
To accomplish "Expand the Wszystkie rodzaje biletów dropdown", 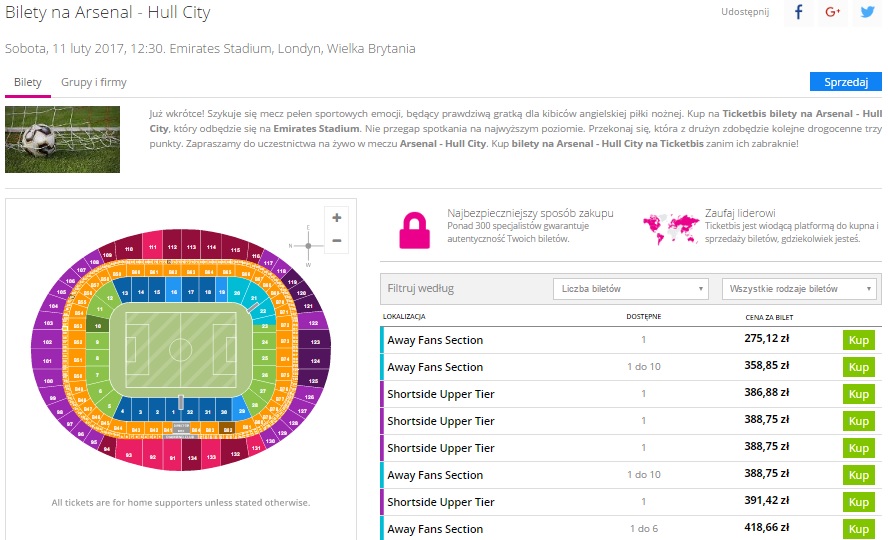I will 799,289.
